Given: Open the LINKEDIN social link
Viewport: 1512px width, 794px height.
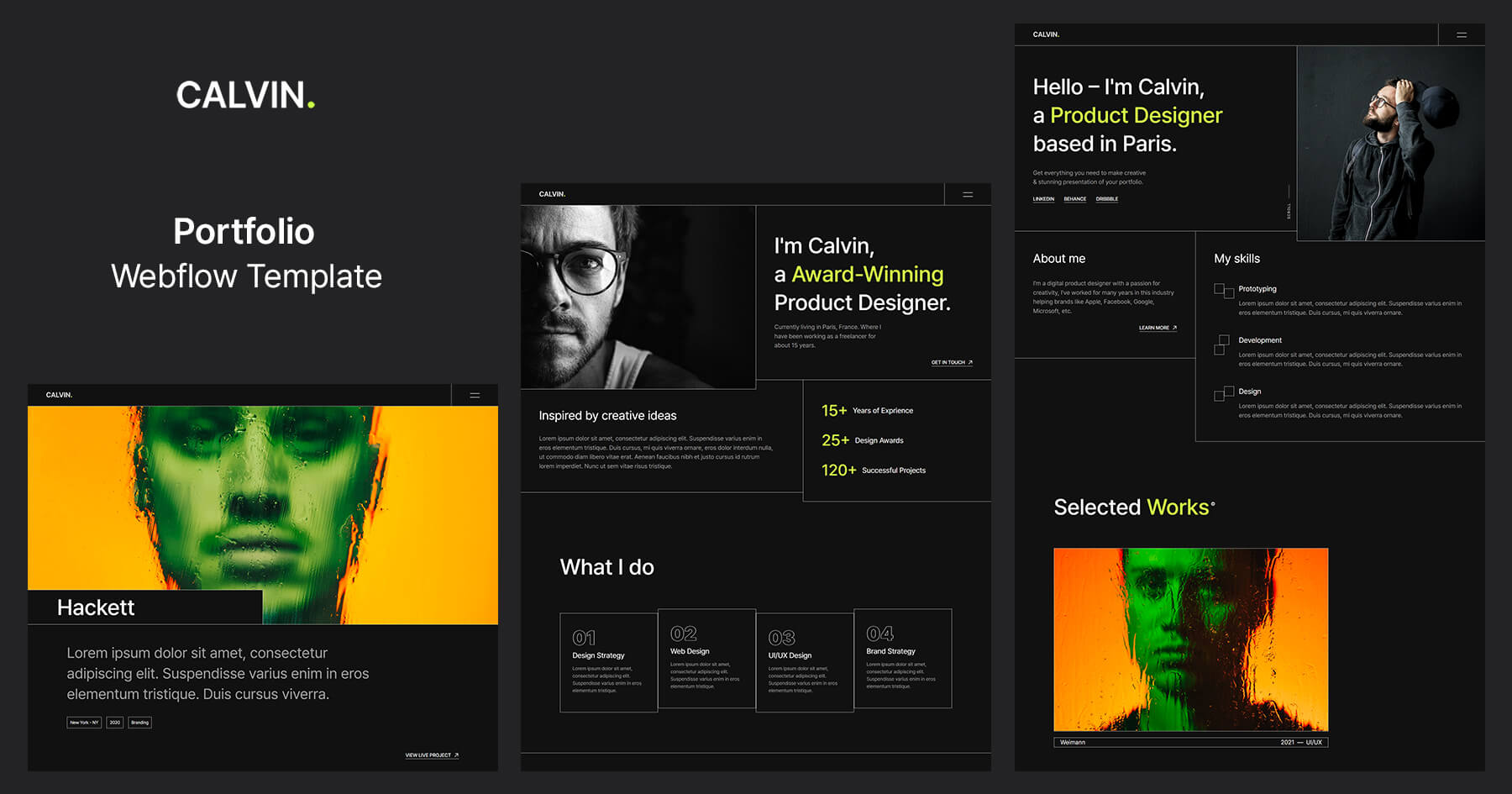Looking at the screenshot, I should click(1042, 198).
